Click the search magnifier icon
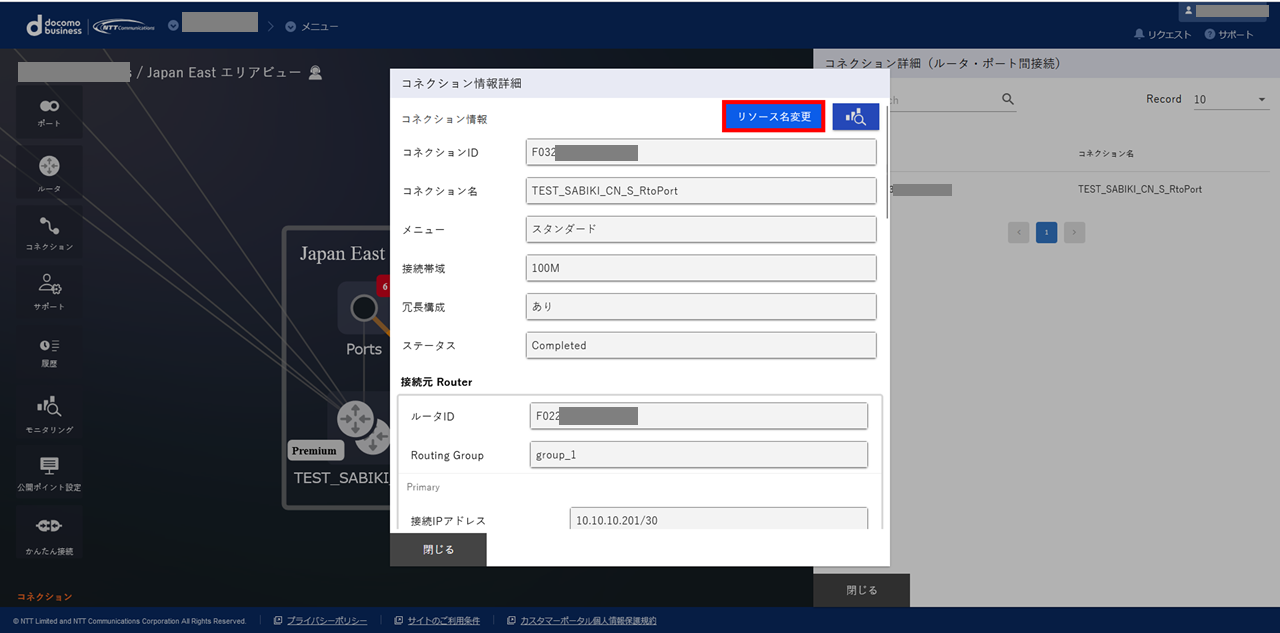 [1007, 100]
